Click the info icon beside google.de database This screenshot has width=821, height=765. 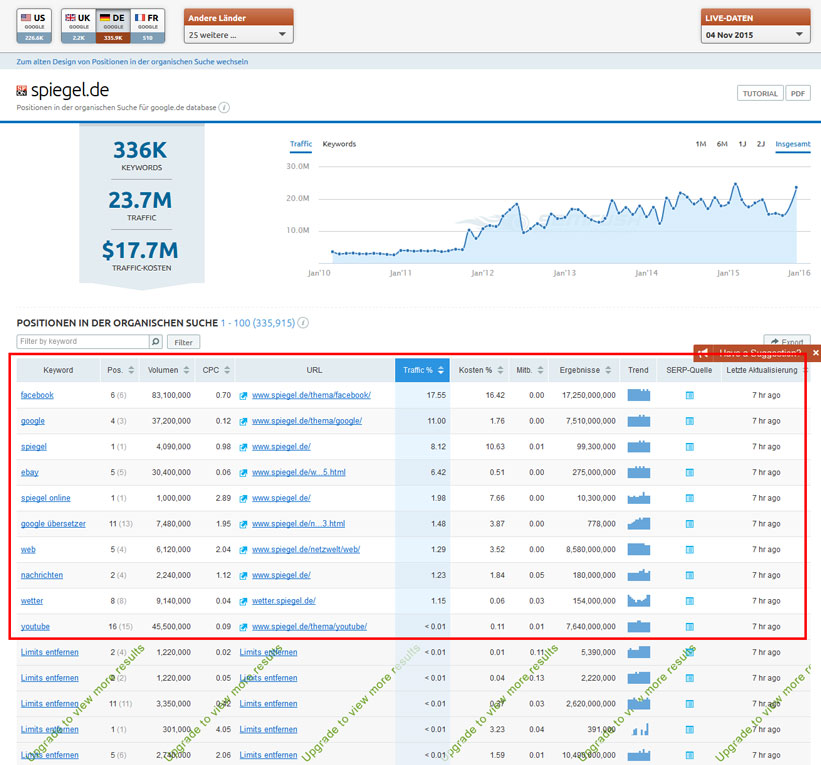point(224,108)
